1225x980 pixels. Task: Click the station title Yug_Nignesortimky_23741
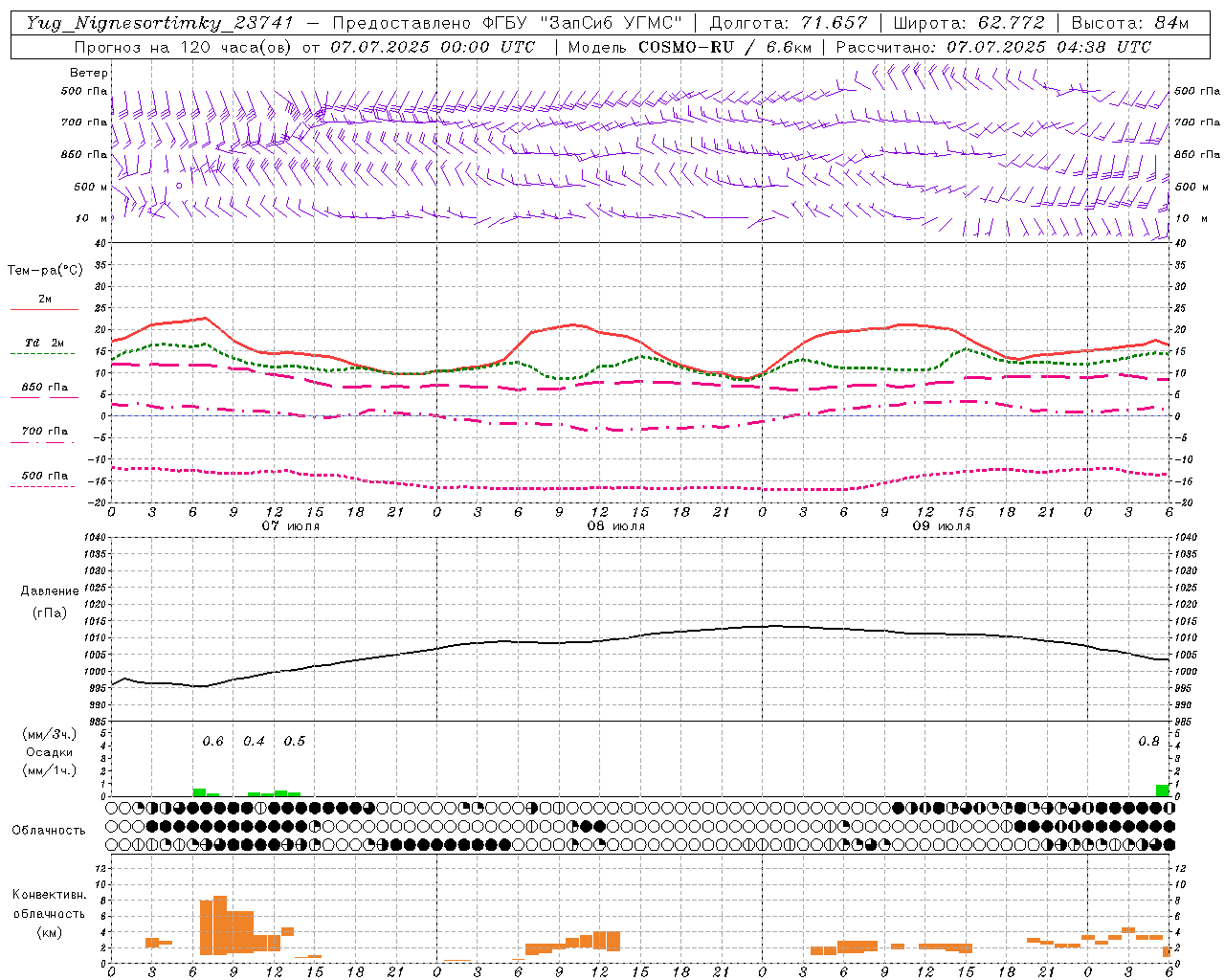click(160, 23)
